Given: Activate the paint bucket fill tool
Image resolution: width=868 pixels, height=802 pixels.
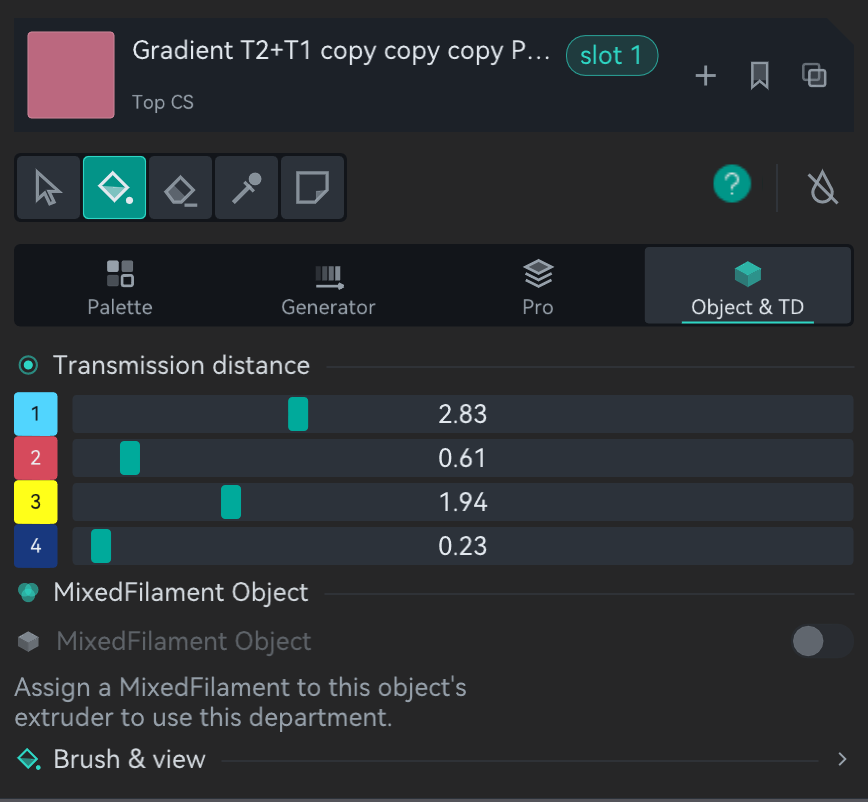Looking at the screenshot, I should pos(115,188).
